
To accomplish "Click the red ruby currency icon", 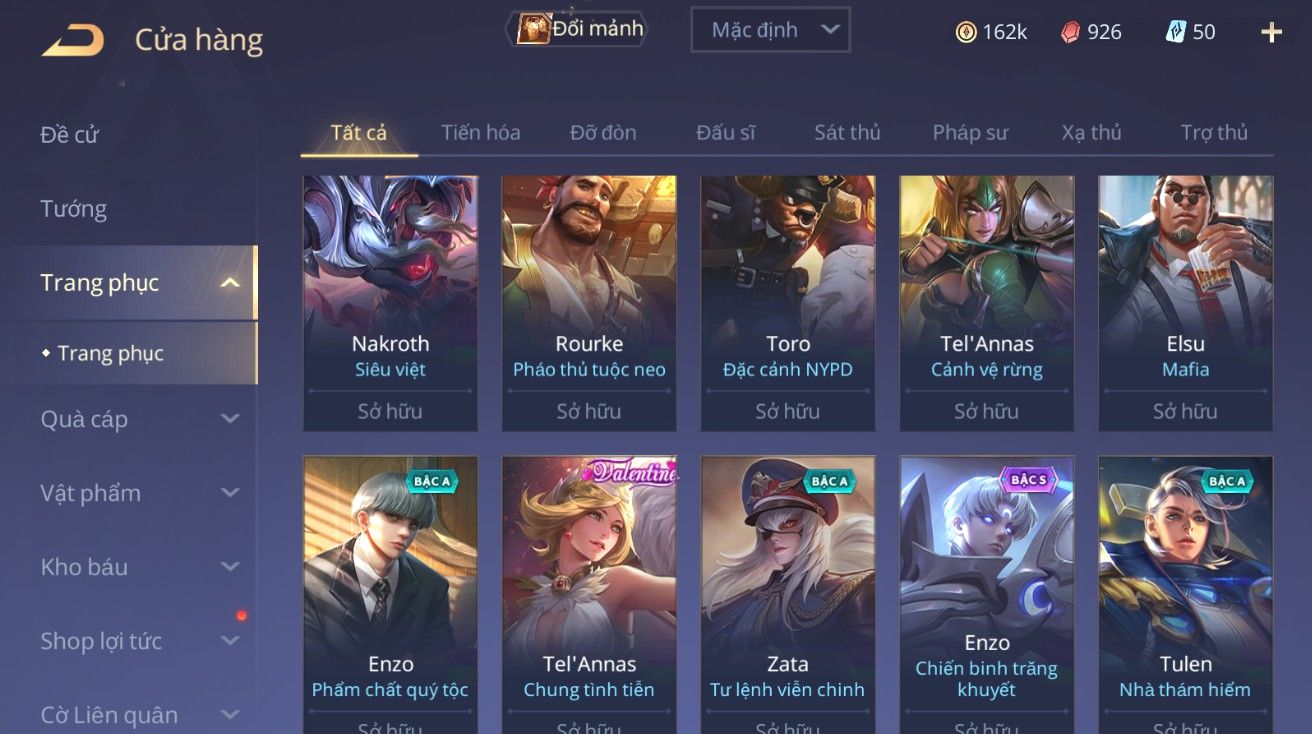I will click(1071, 32).
